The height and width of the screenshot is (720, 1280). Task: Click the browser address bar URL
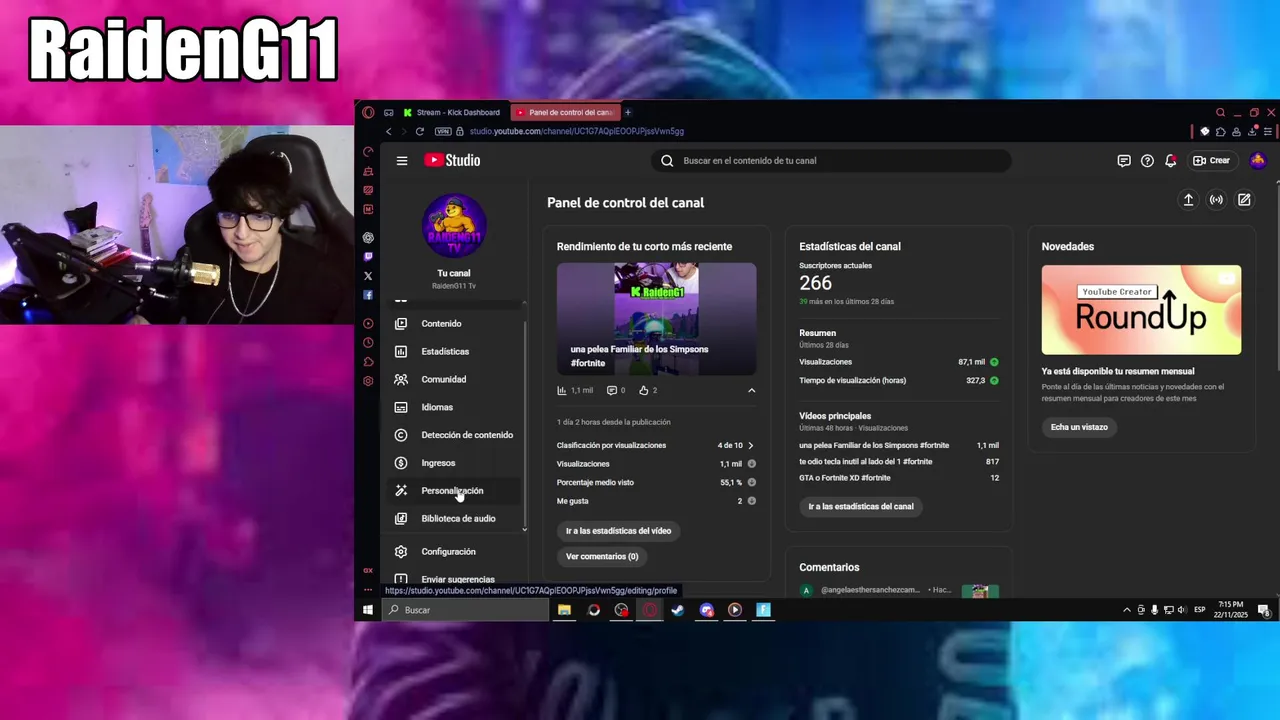coord(576,131)
